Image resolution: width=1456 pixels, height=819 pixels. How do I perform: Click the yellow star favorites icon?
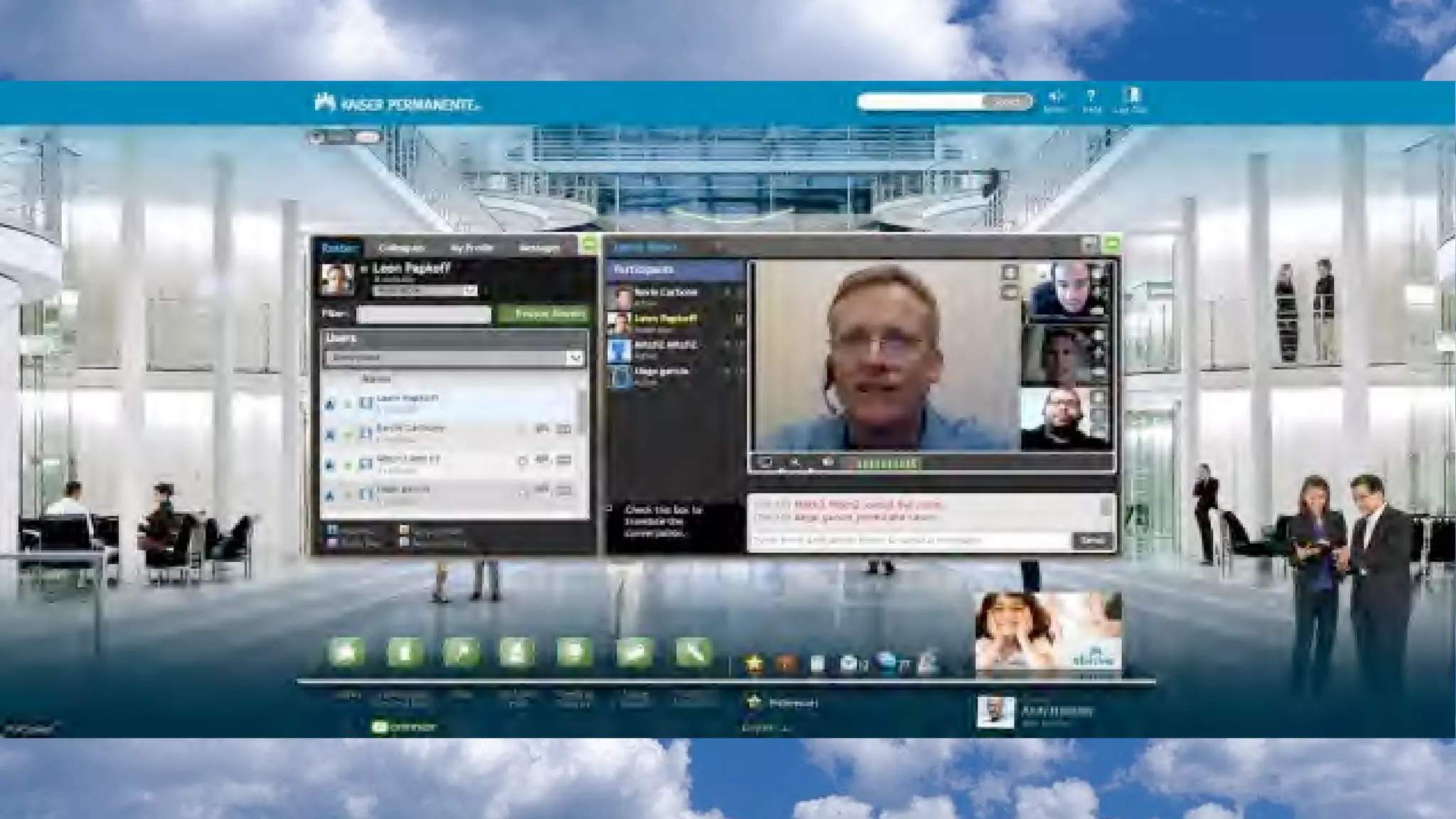click(x=754, y=663)
